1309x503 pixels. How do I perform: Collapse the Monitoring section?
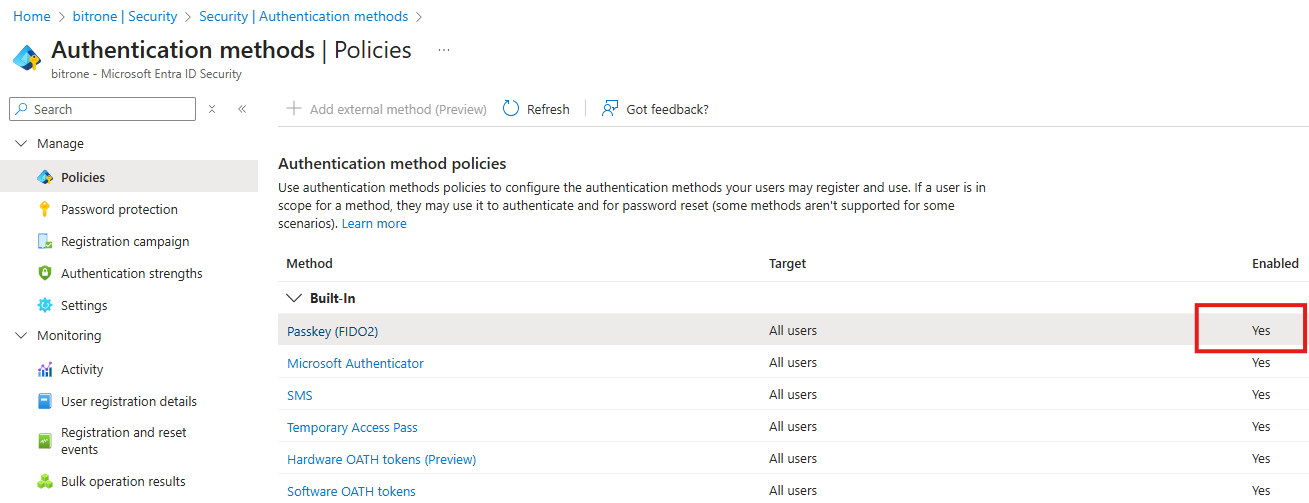coord(21,336)
